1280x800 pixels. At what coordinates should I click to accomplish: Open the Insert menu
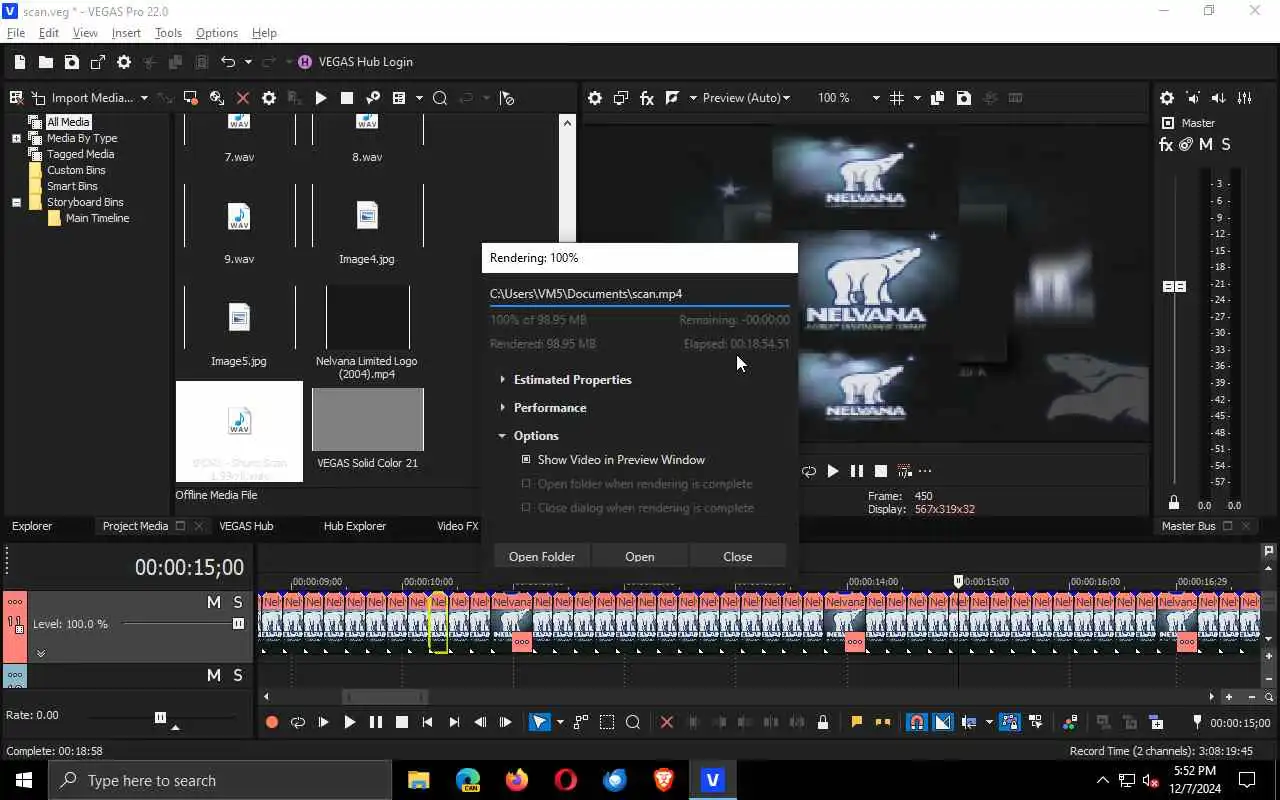coord(126,33)
